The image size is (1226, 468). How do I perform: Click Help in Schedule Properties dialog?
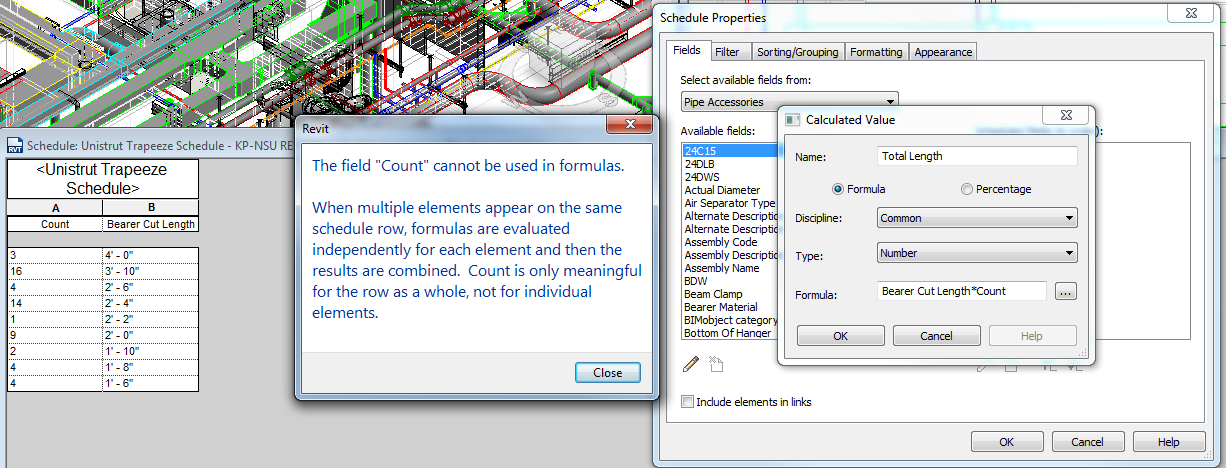tap(1168, 441)
